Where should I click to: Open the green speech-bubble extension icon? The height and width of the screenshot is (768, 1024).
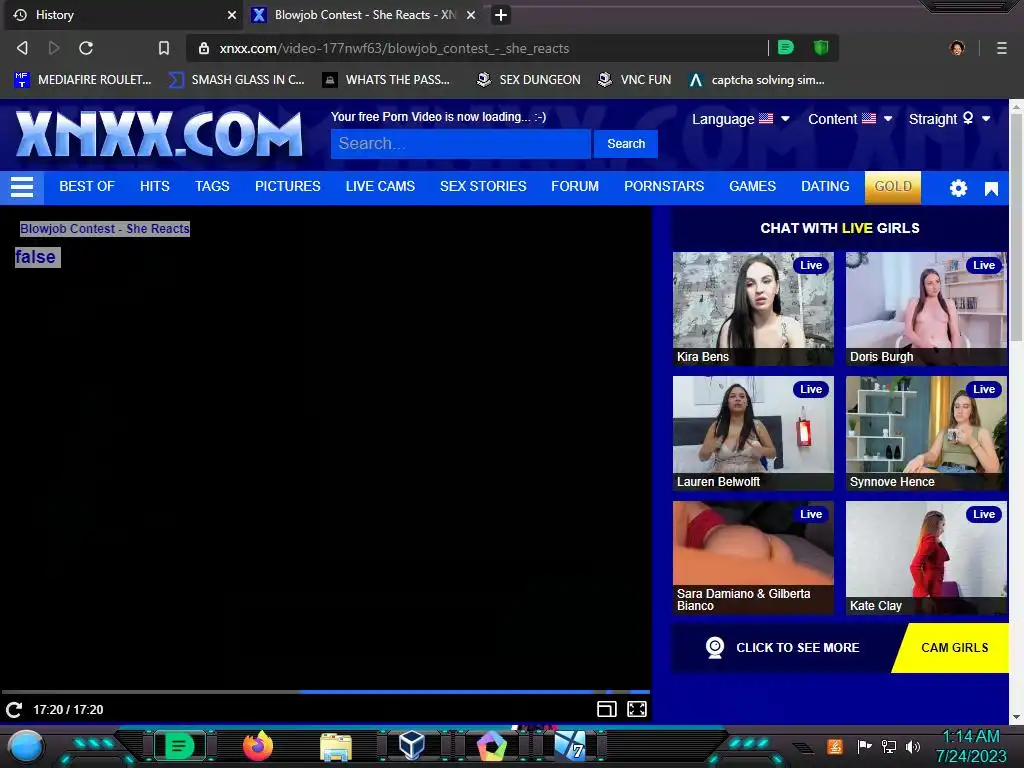click(786, 47)
